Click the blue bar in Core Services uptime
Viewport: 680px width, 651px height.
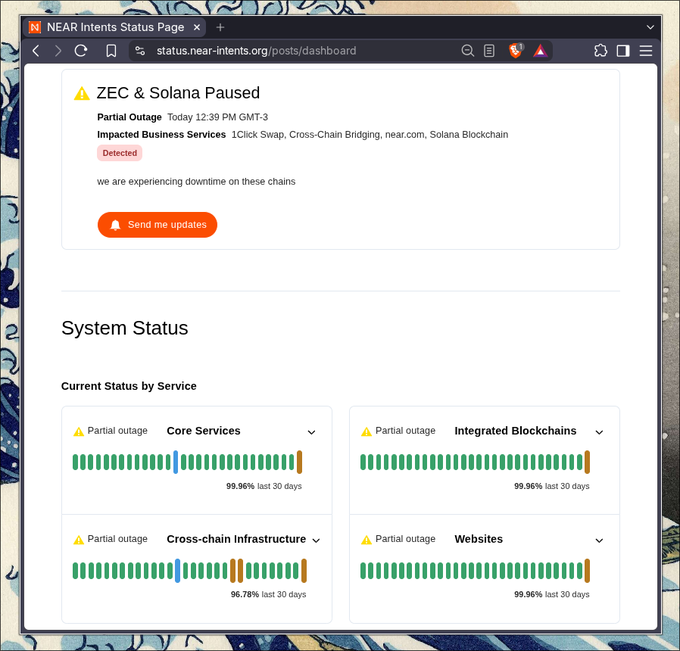176,462
